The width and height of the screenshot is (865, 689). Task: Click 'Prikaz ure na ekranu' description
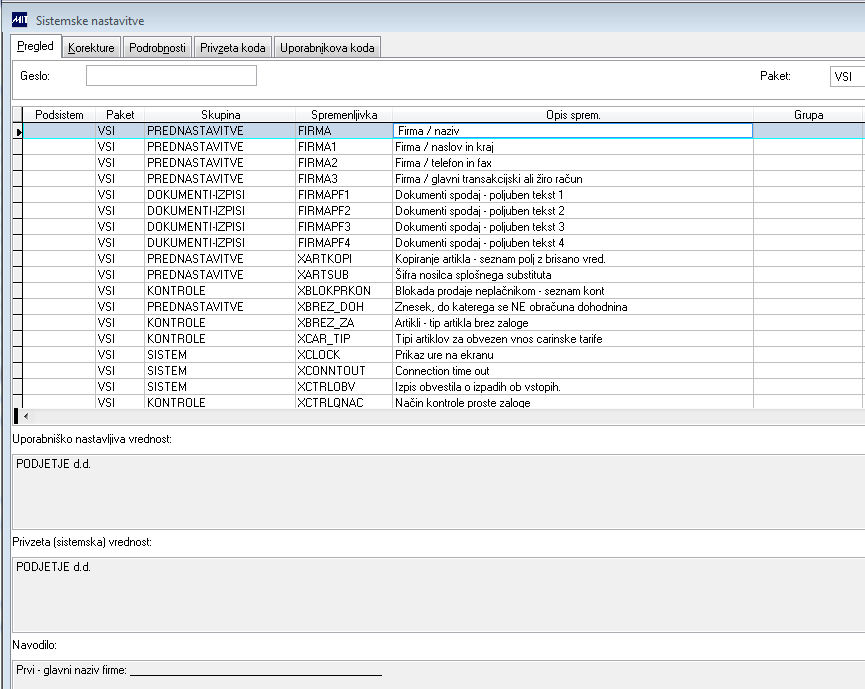[573, 355]
